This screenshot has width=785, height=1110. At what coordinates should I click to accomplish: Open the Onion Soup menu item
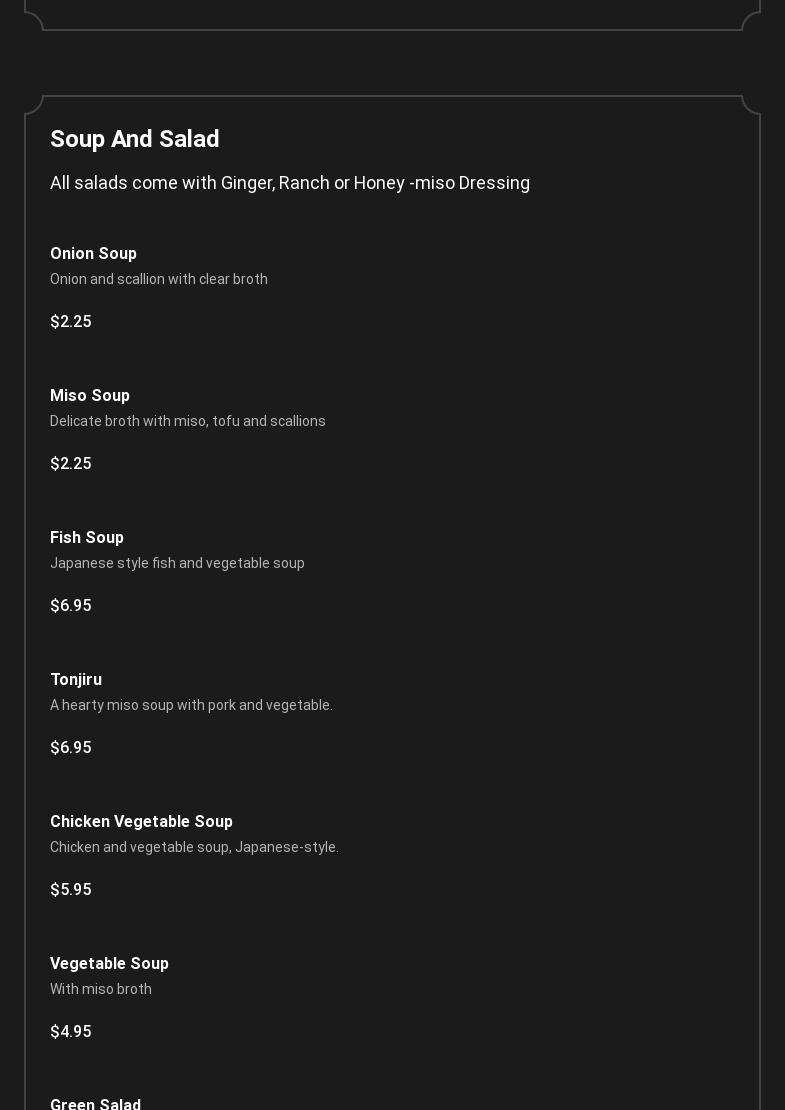tap(93, 253)
